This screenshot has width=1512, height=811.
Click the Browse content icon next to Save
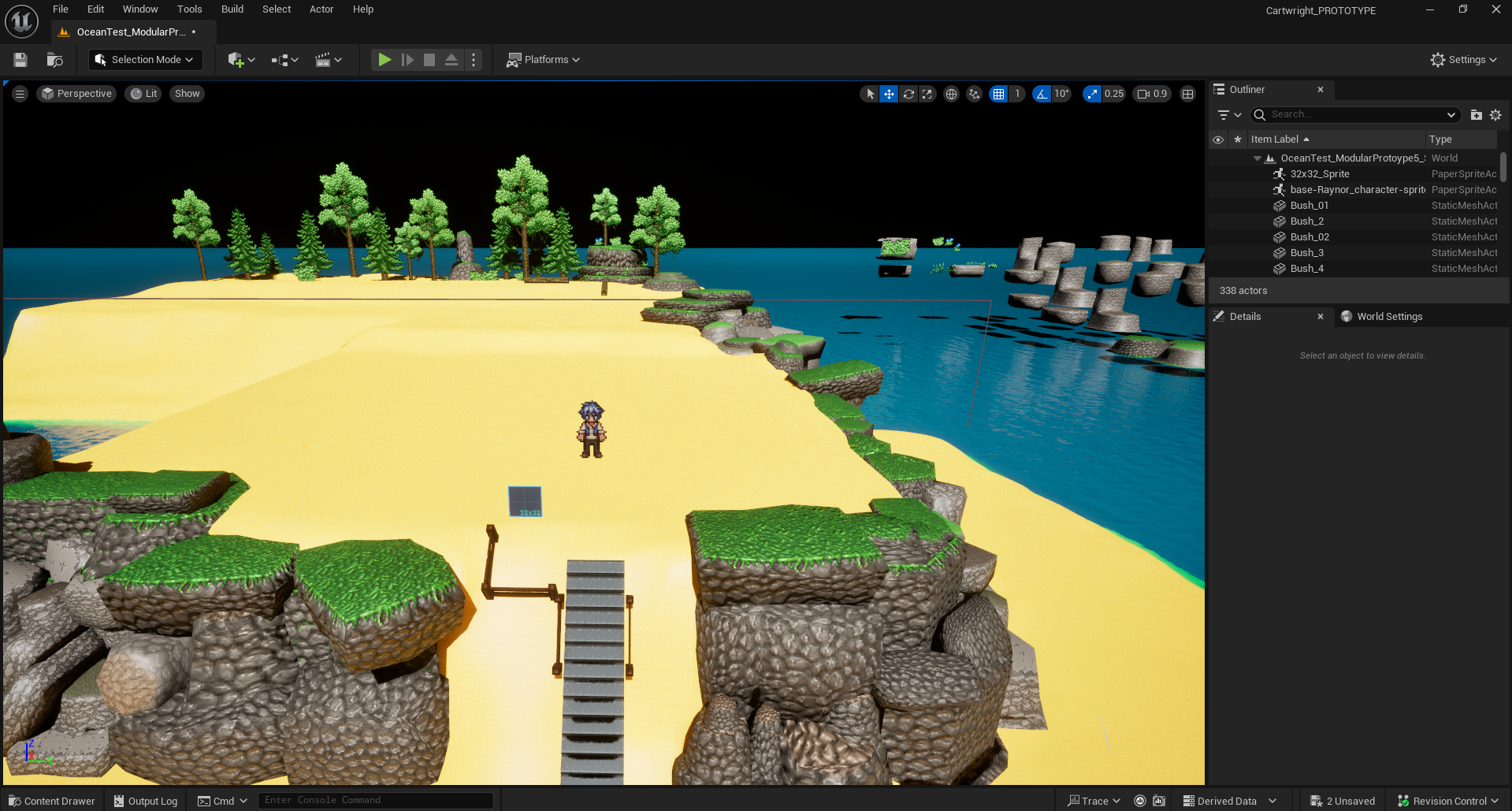pos(54,60)
